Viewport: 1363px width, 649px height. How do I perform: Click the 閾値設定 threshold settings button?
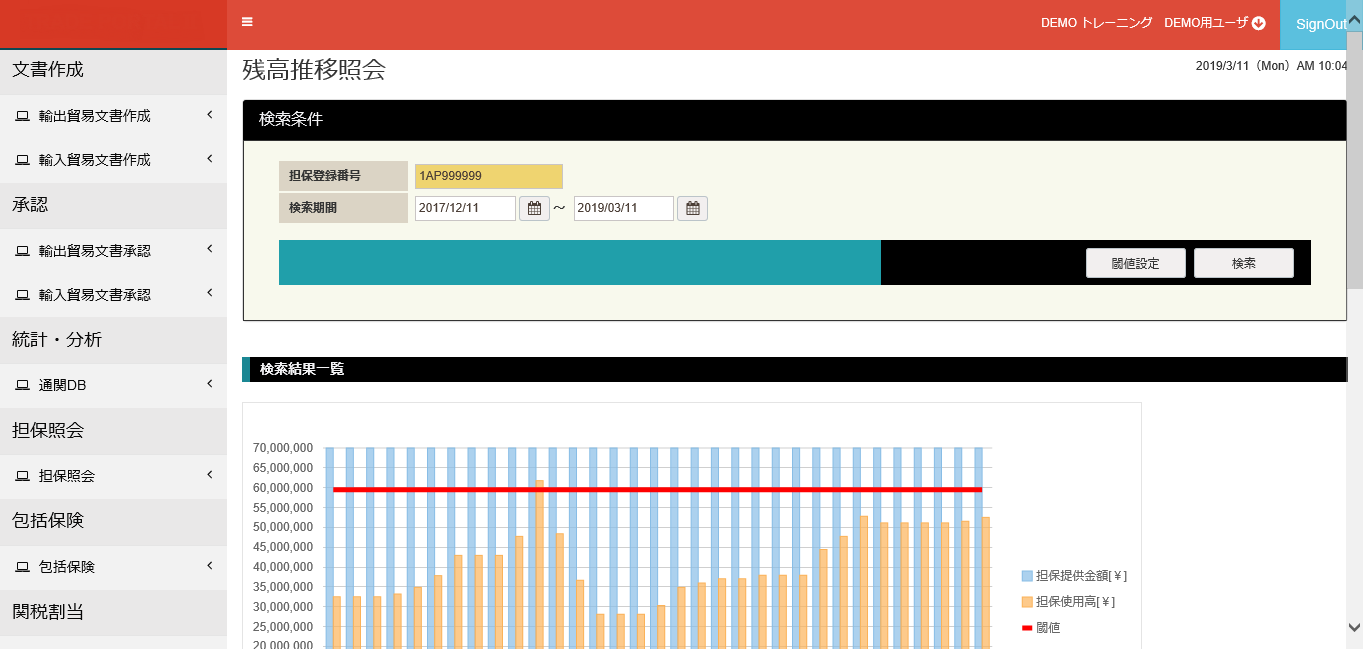(x=1135, y=263)
